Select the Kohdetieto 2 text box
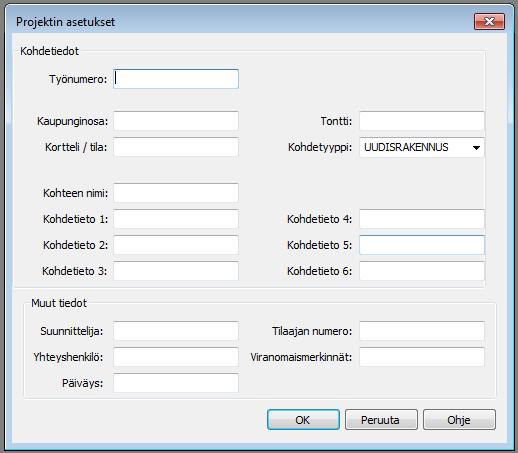The height and width of the screenshot is (453, 518). coord(176,245)
